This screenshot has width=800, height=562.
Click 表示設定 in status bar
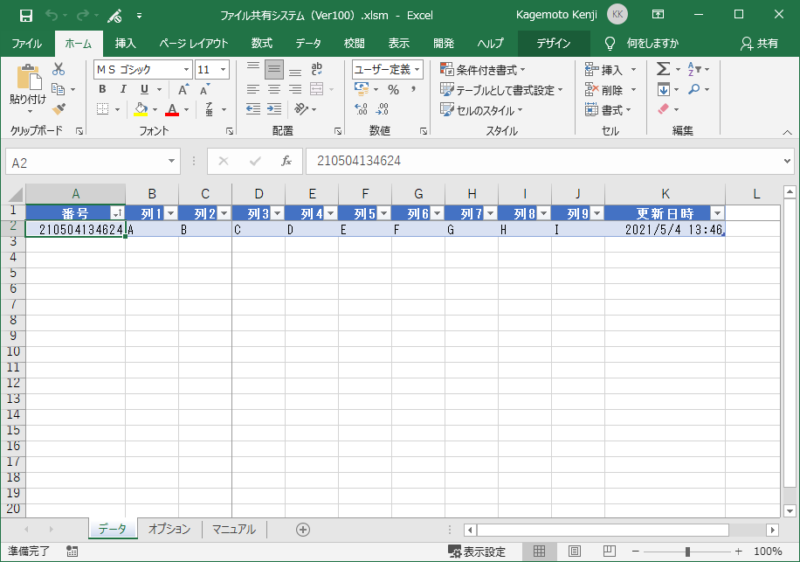click(477, 551)
